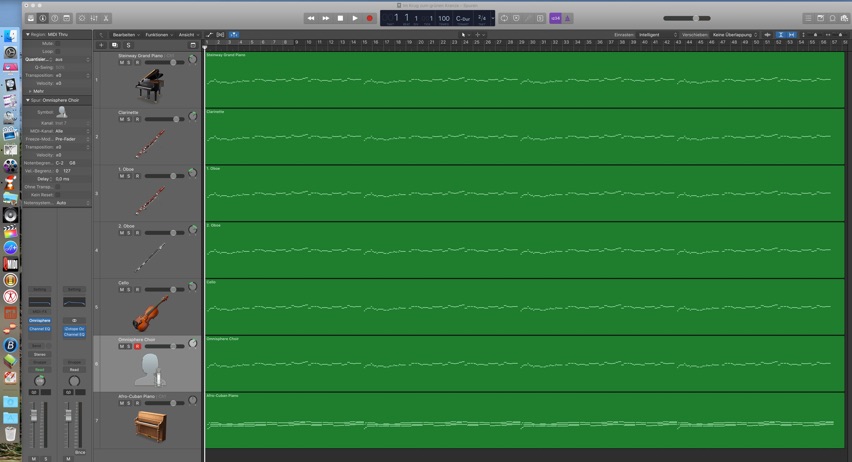Add a new track with plus button
Image resolution: width=852 pixels, height=462 pixels.
[x=101, y=45]
